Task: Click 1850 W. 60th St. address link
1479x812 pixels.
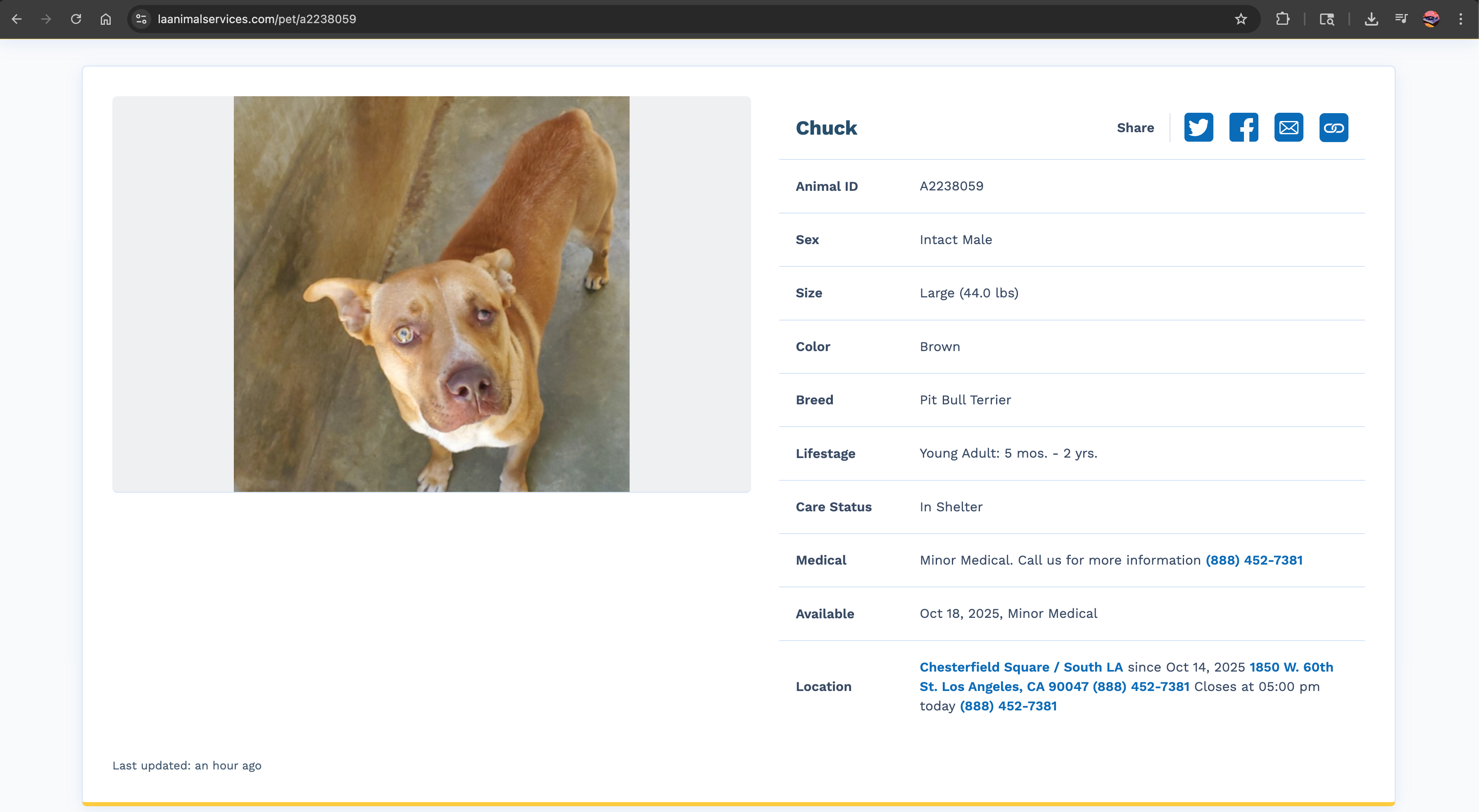Action: (x=1291, y=667)
